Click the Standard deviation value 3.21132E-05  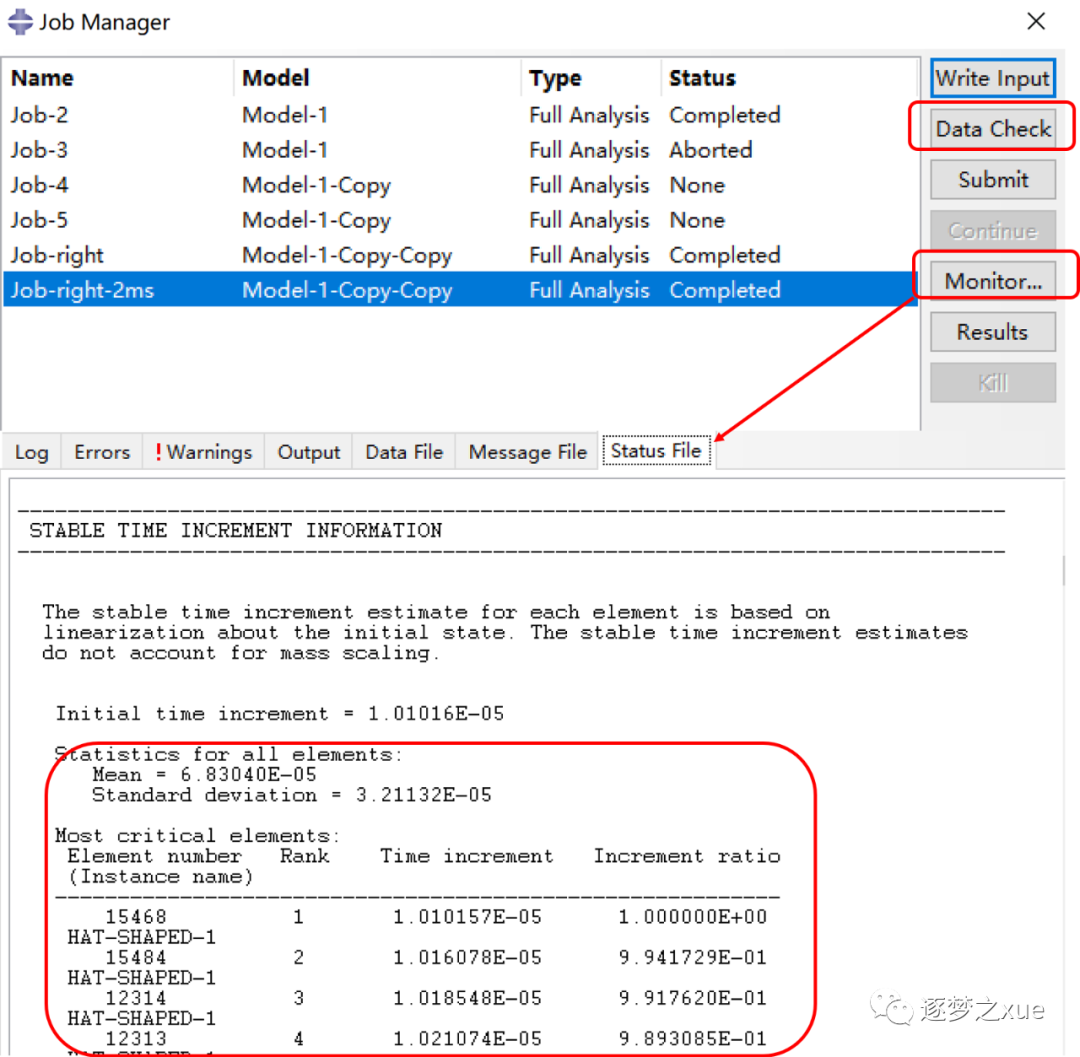(424, 795)
